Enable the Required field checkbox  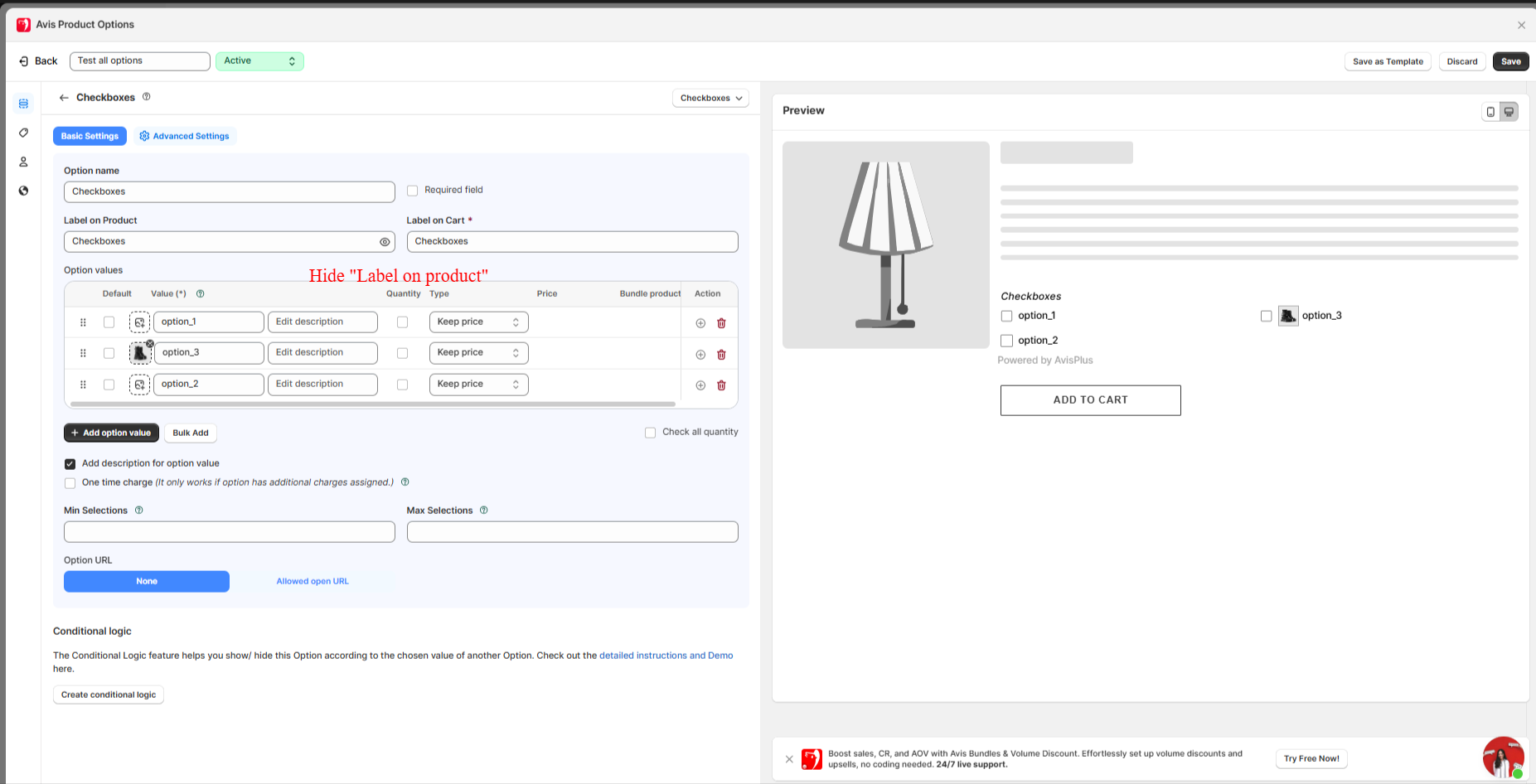pyautogui.click(x=413, y=191)
